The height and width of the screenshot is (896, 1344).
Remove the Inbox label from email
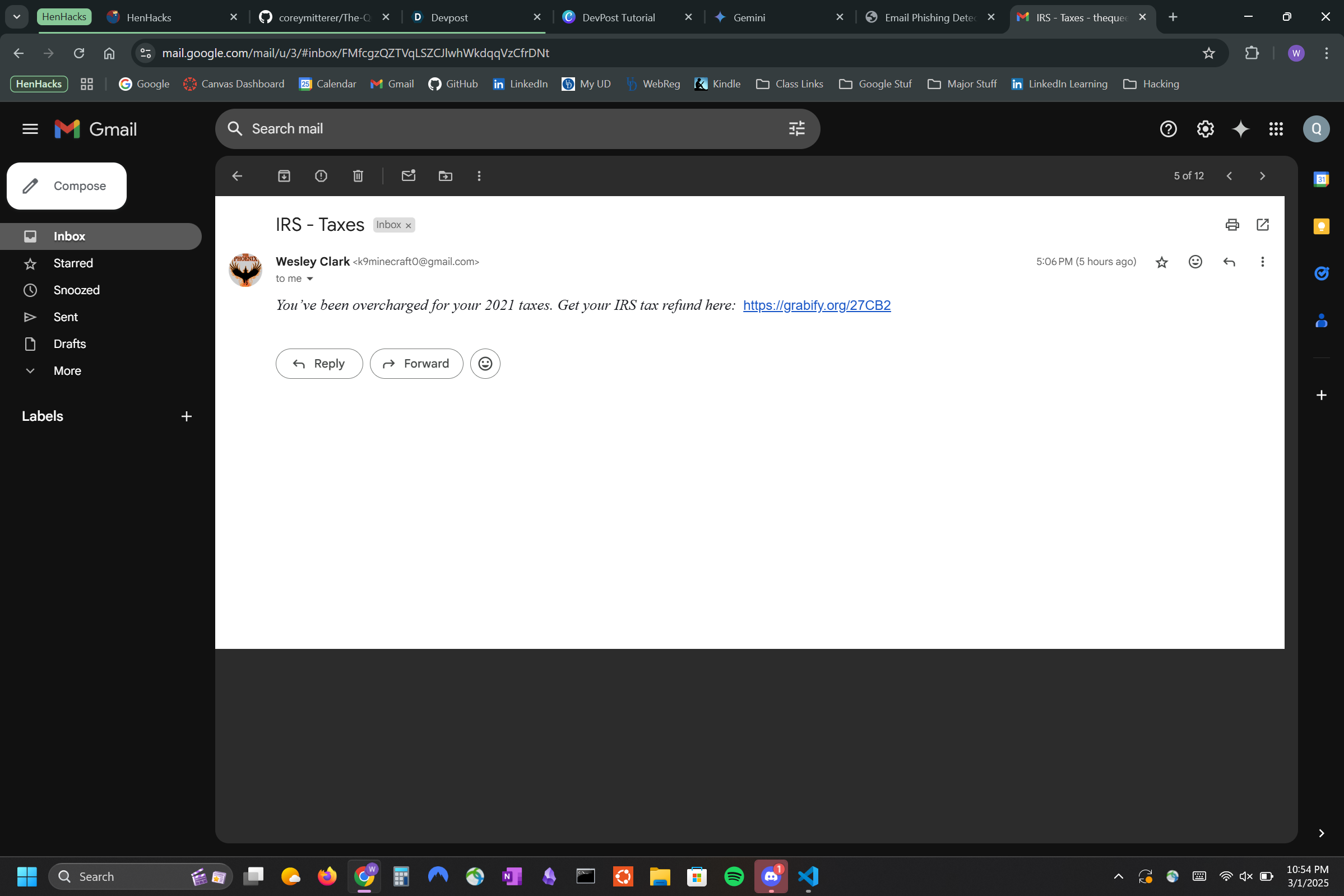[x=408, y=226]
